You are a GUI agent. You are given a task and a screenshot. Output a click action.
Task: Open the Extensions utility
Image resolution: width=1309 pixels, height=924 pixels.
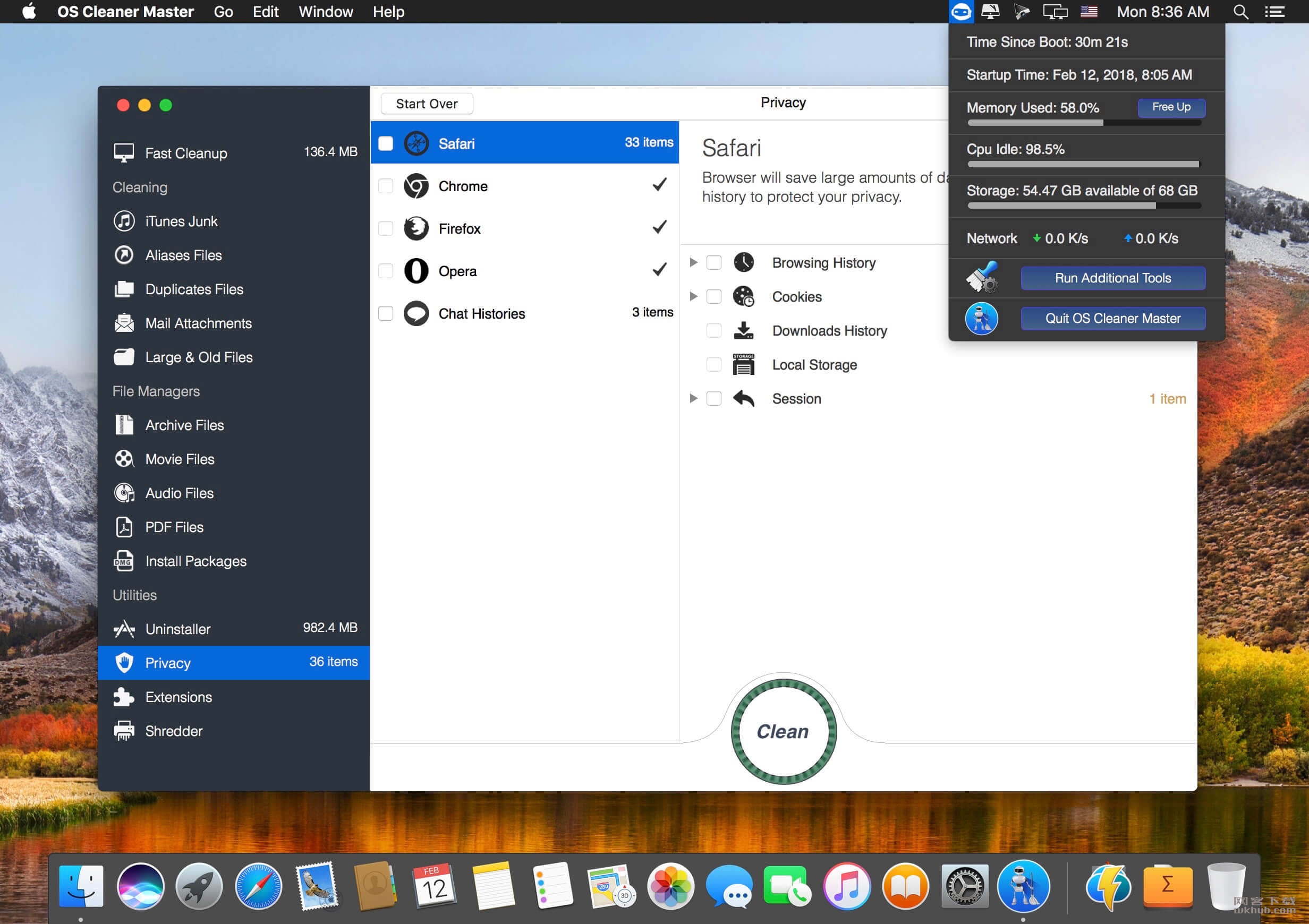pyautogui.click(x=234, y=697)
